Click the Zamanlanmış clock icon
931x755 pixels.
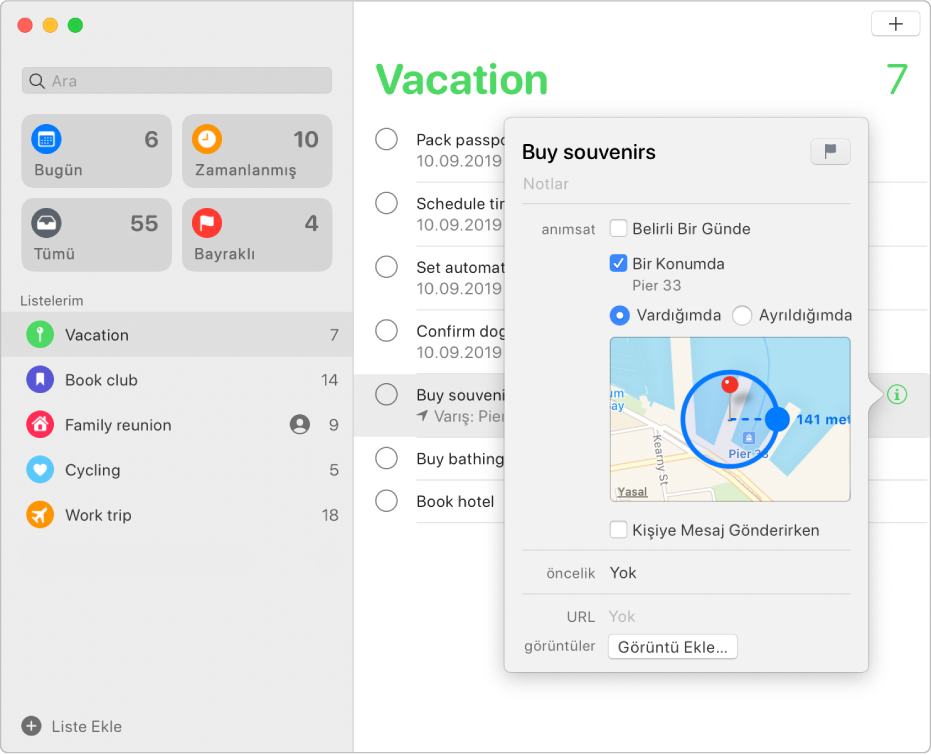pos(207,139)
